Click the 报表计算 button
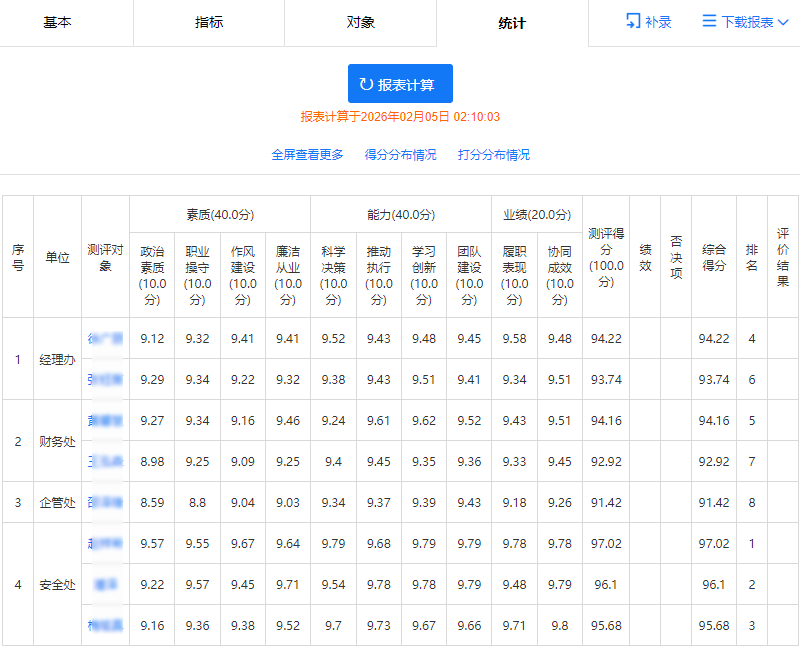The height and width of the screenshot is (650, 800). click(400, 84)
